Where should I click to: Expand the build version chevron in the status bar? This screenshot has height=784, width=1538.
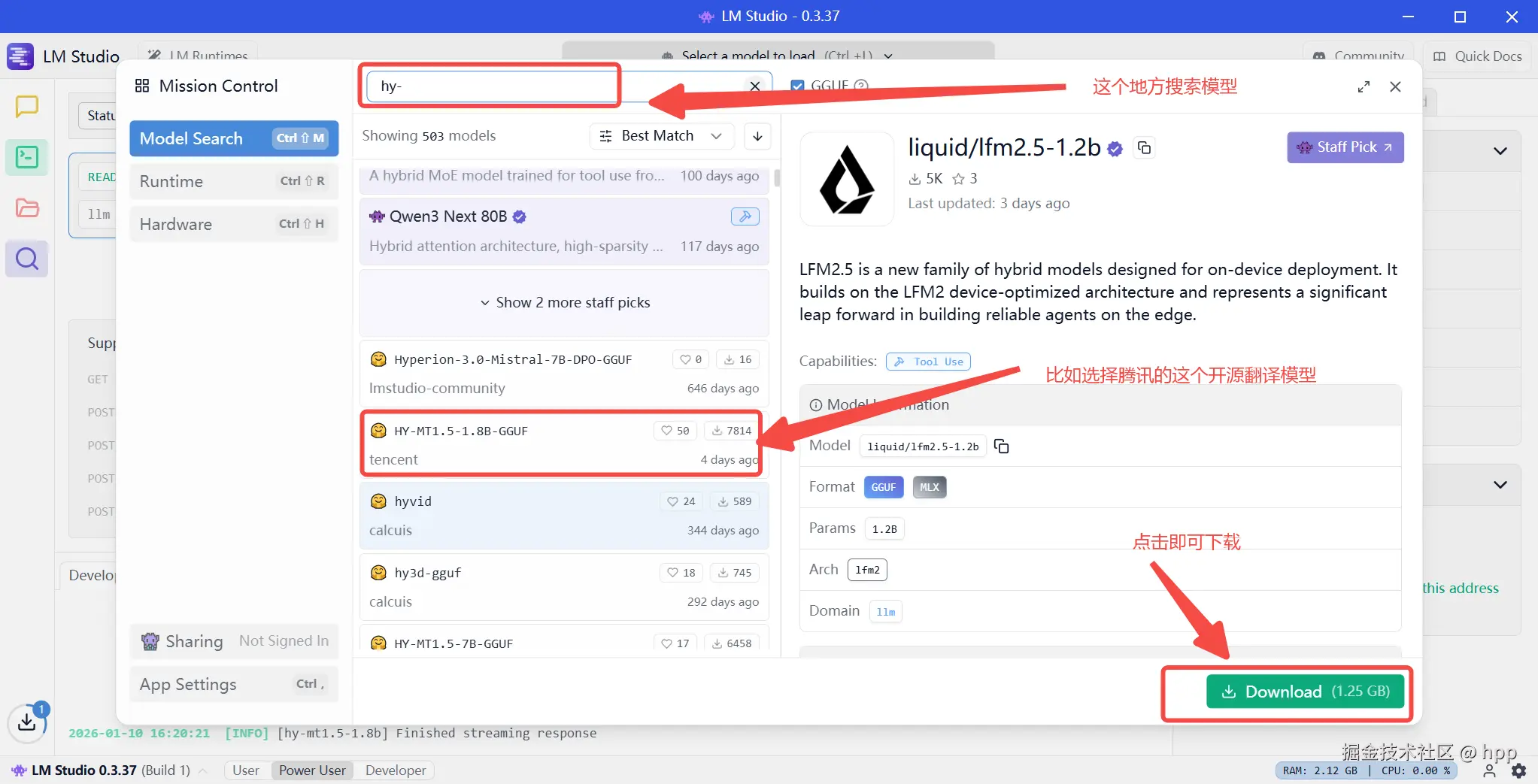point(202,770)
